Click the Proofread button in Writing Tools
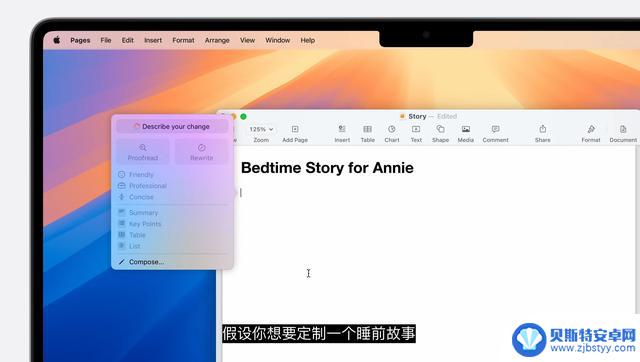The width and height of the screenshot is (640, 362). coord(143,152)
